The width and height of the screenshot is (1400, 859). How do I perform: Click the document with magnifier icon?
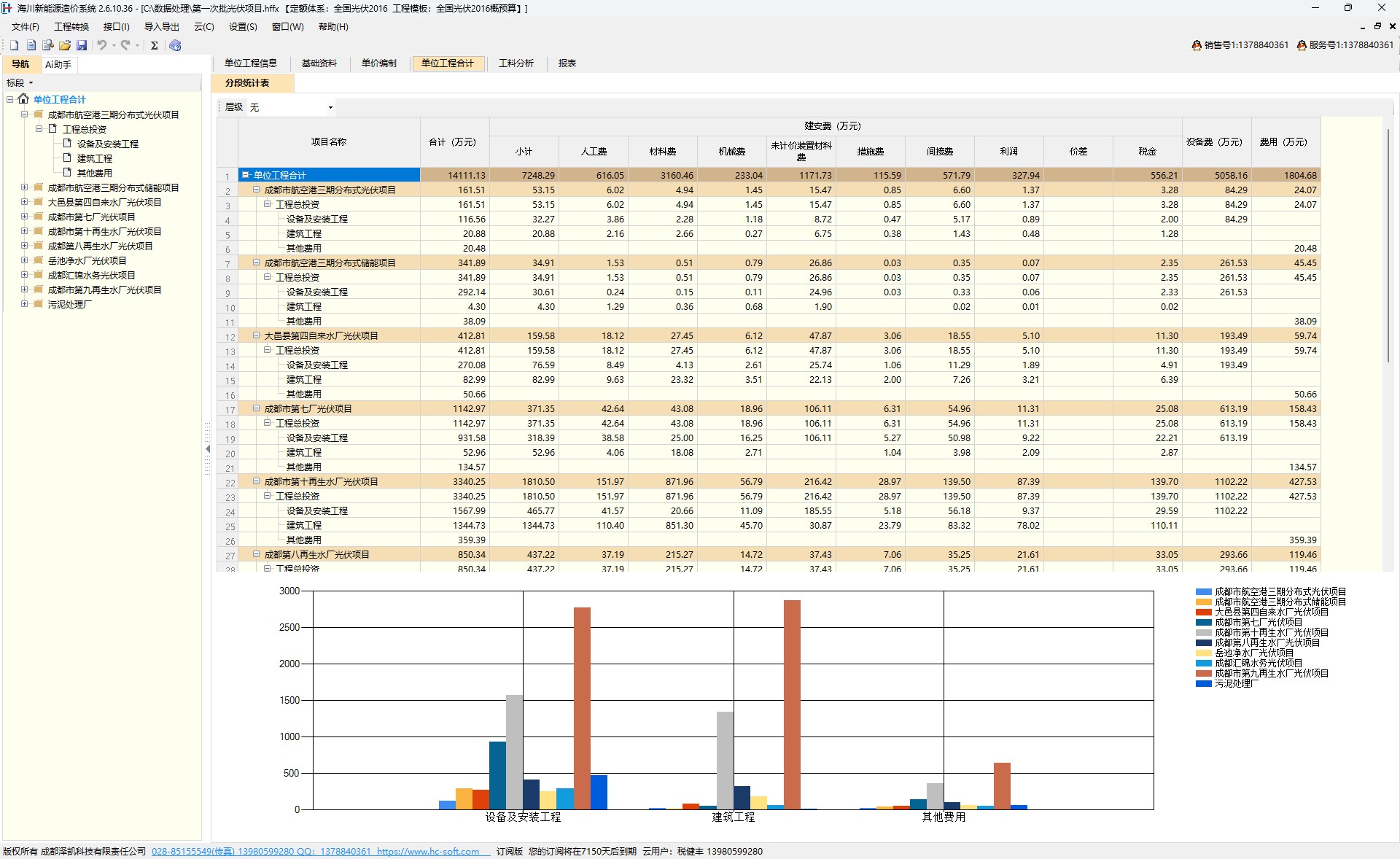(x=48, y=45)
